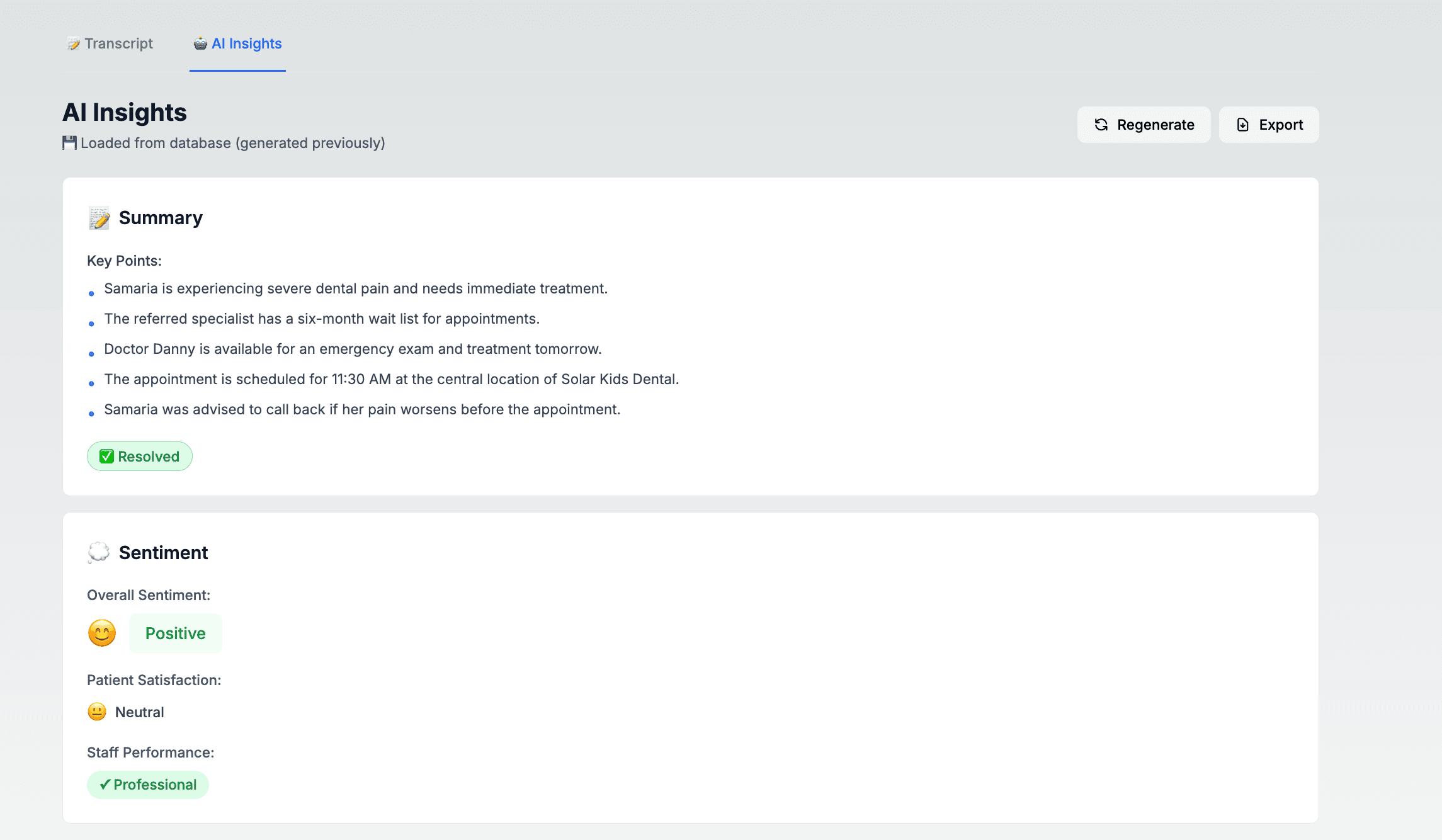The height and width of the screenshot is (840, 1442).
Task: Click the robot icon on AI Insights tab
Action: (200, 43)
